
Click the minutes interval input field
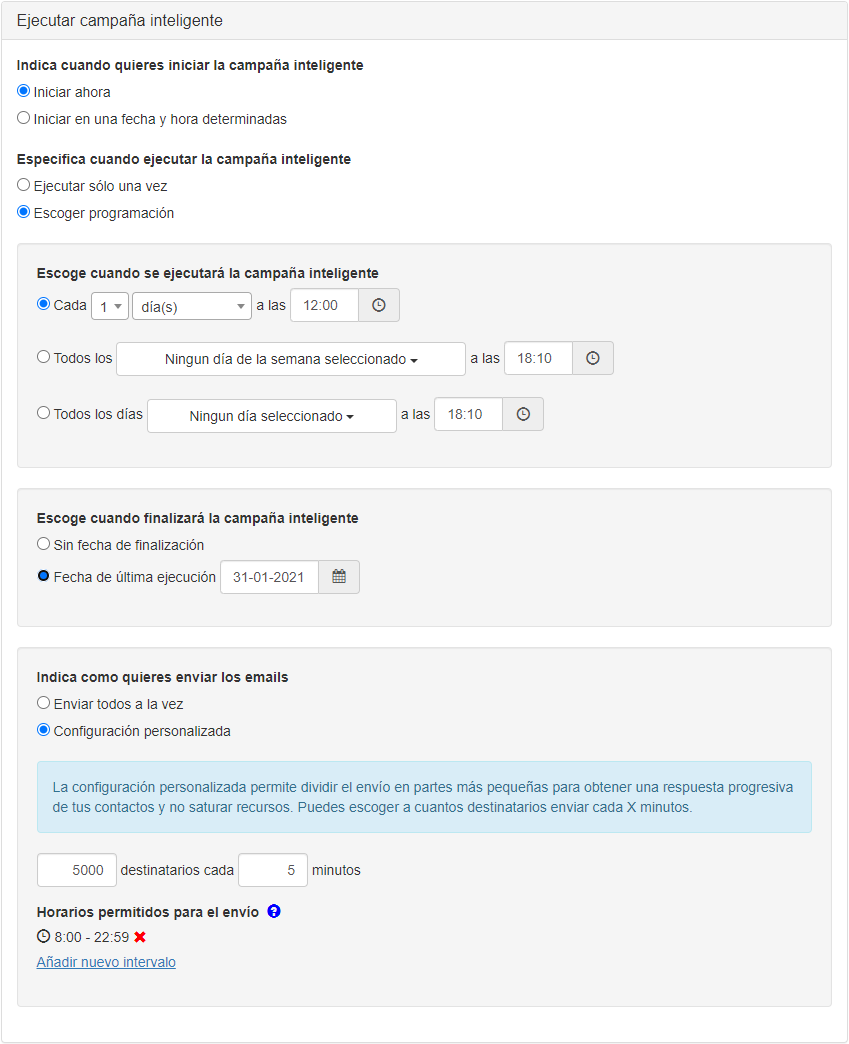click(273, 870)
